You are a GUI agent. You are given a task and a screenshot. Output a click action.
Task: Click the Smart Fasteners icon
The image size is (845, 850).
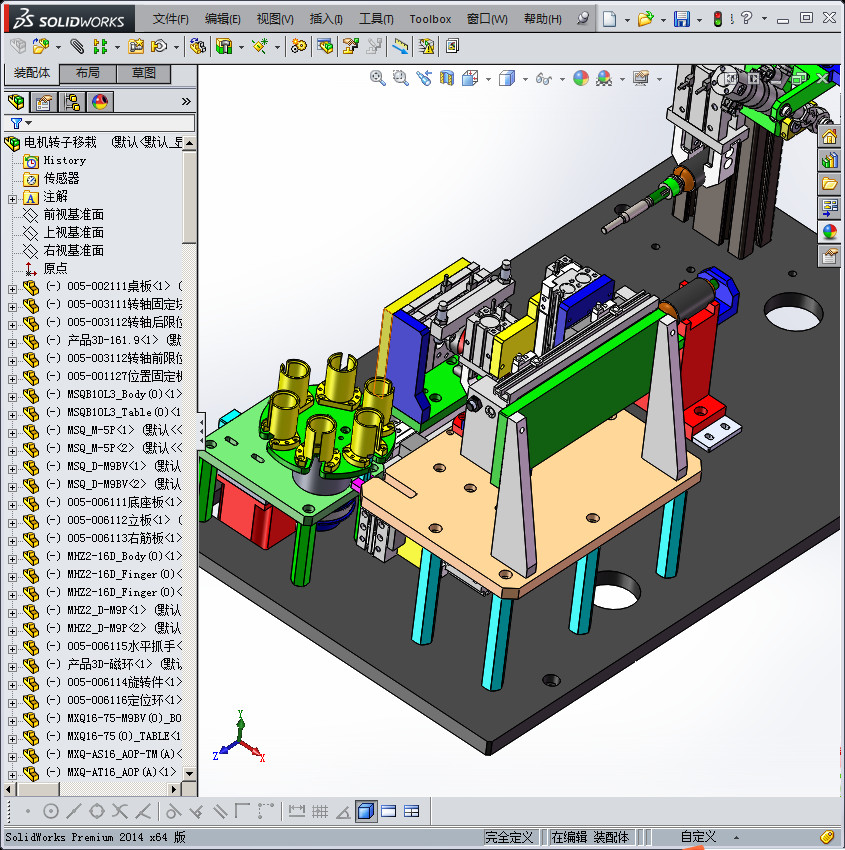point(136,47)
